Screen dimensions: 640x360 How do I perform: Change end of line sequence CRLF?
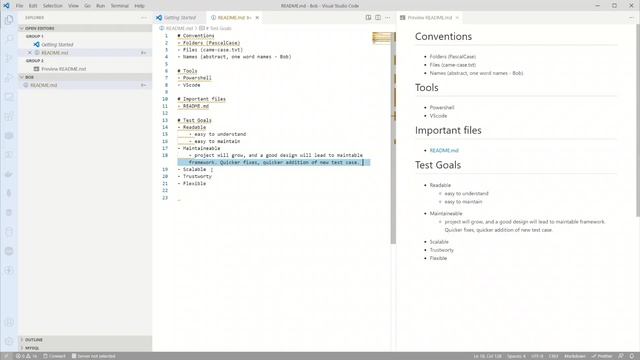coord(553,356)
